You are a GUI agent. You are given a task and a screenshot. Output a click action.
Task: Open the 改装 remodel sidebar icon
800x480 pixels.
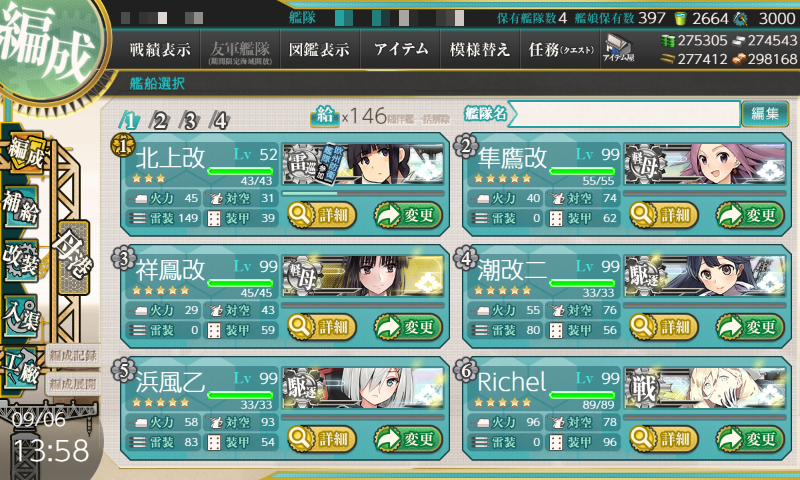(x=21, y=262)
